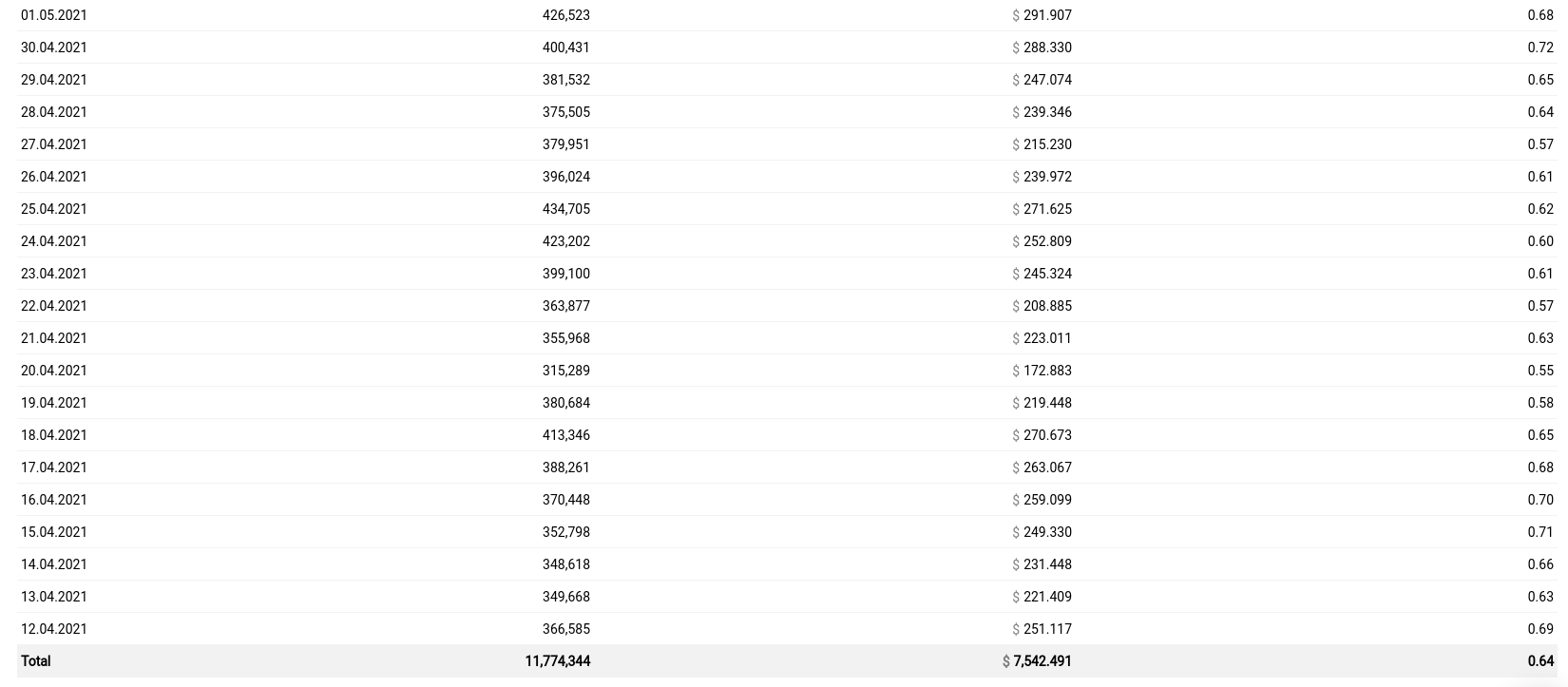Click the 24.04.2021 row date

coord(54,241)
